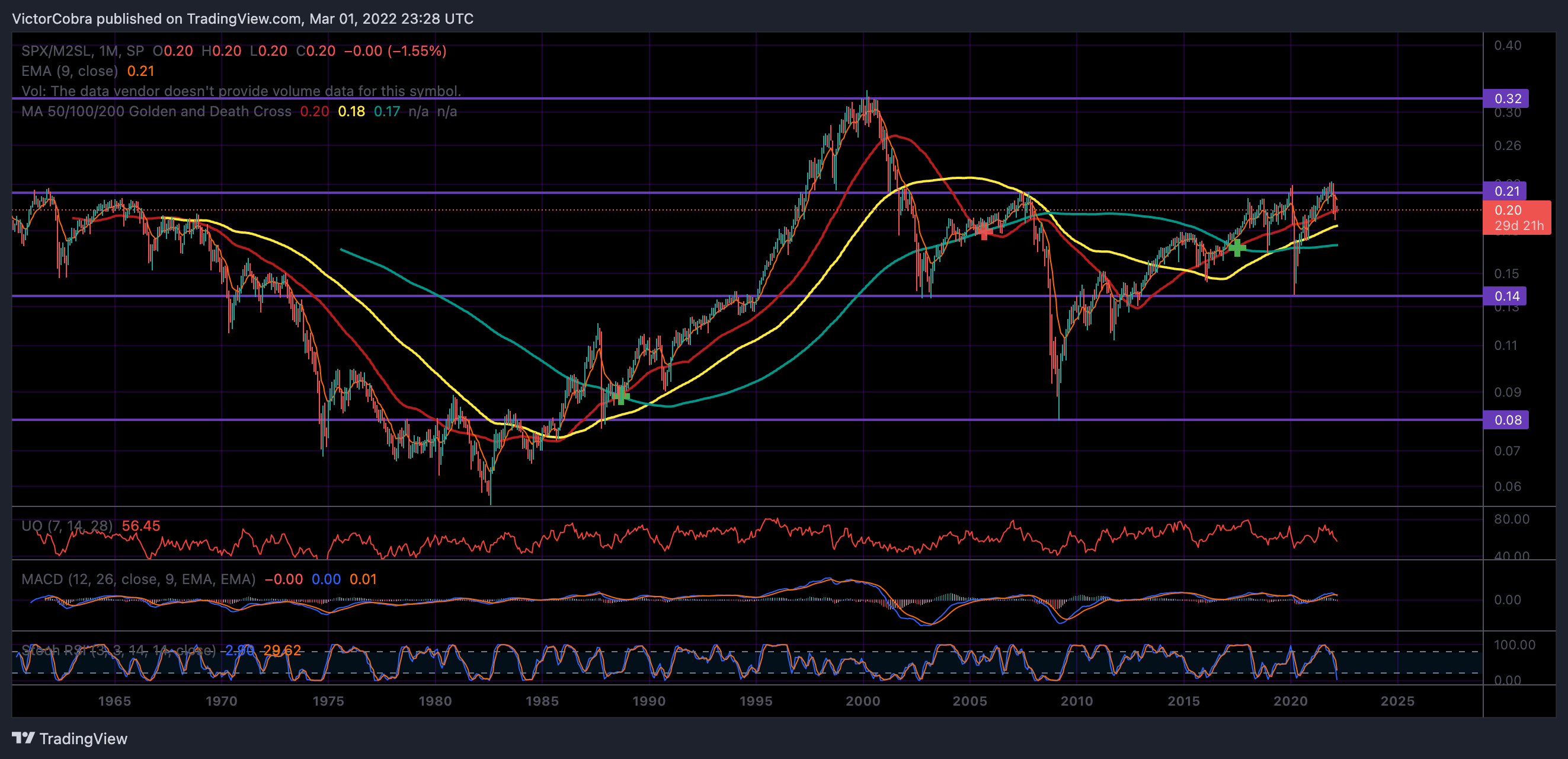Click the 0.21 purple price label

click(x=1506, y=191)
